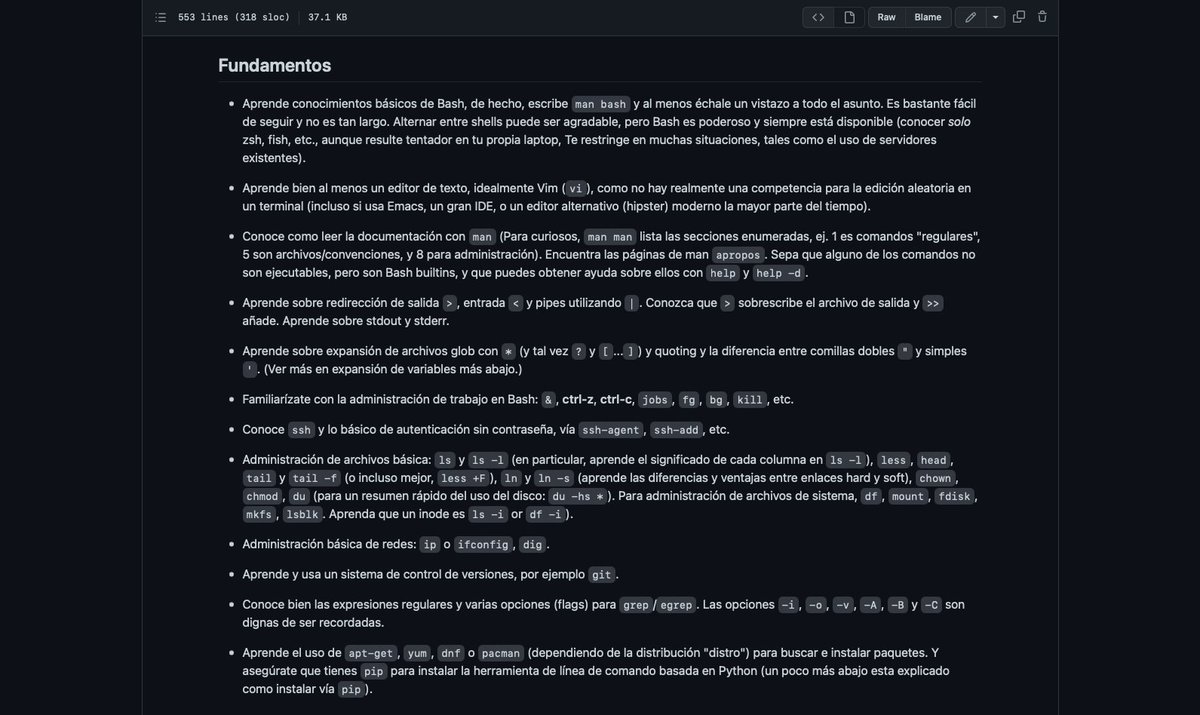
Task: Click the "mount" code snippet
Action: (x=908, y=496)
